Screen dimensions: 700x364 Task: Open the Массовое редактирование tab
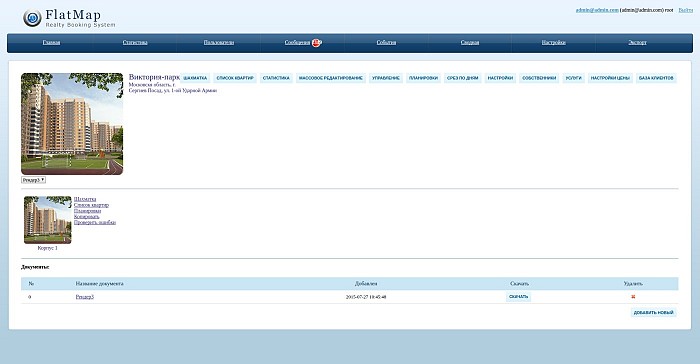[331, 78]
